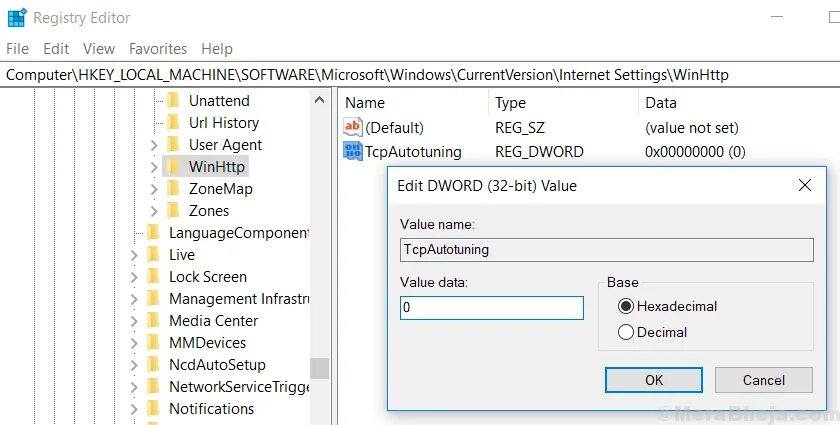Click the Value name field TcpAutotuning
The image size is (840, 425).
click(606, 250)
